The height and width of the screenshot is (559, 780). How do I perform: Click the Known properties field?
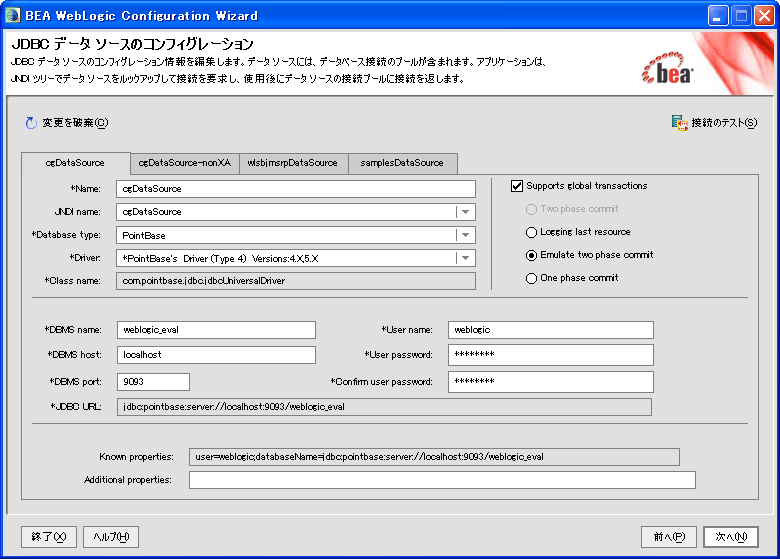[x=434, y=457]
